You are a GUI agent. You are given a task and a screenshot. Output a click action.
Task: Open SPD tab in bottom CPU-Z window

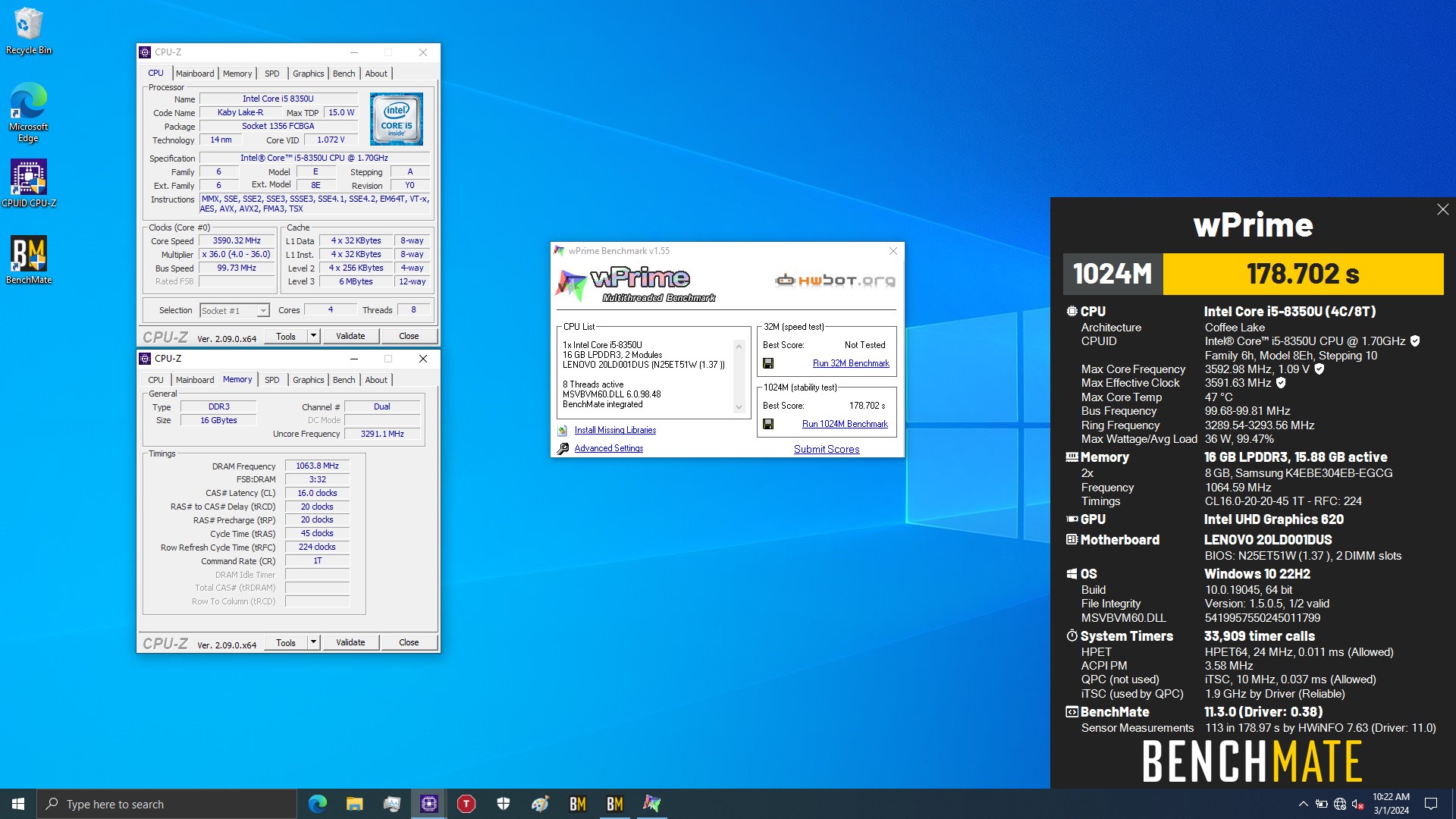(272, 380)
